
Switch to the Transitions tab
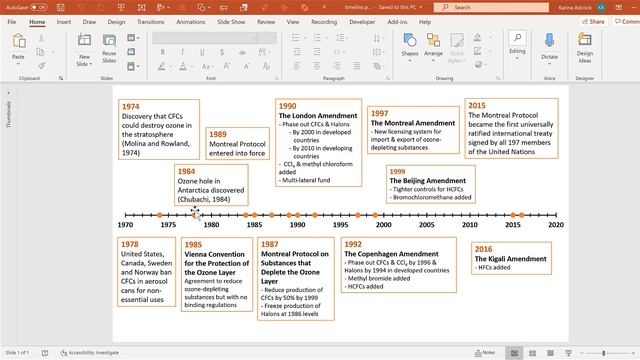(x=151, y=22)
